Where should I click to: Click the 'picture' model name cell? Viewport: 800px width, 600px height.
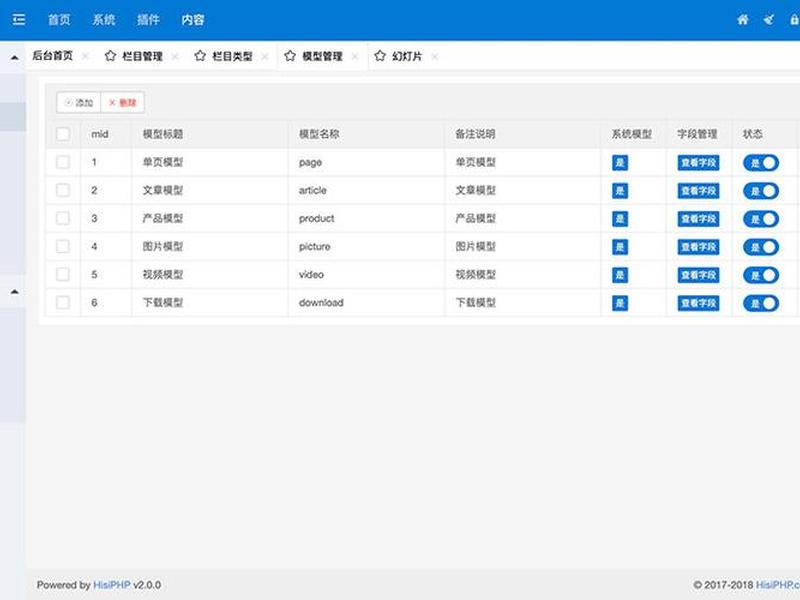click(x=314, y=246)
